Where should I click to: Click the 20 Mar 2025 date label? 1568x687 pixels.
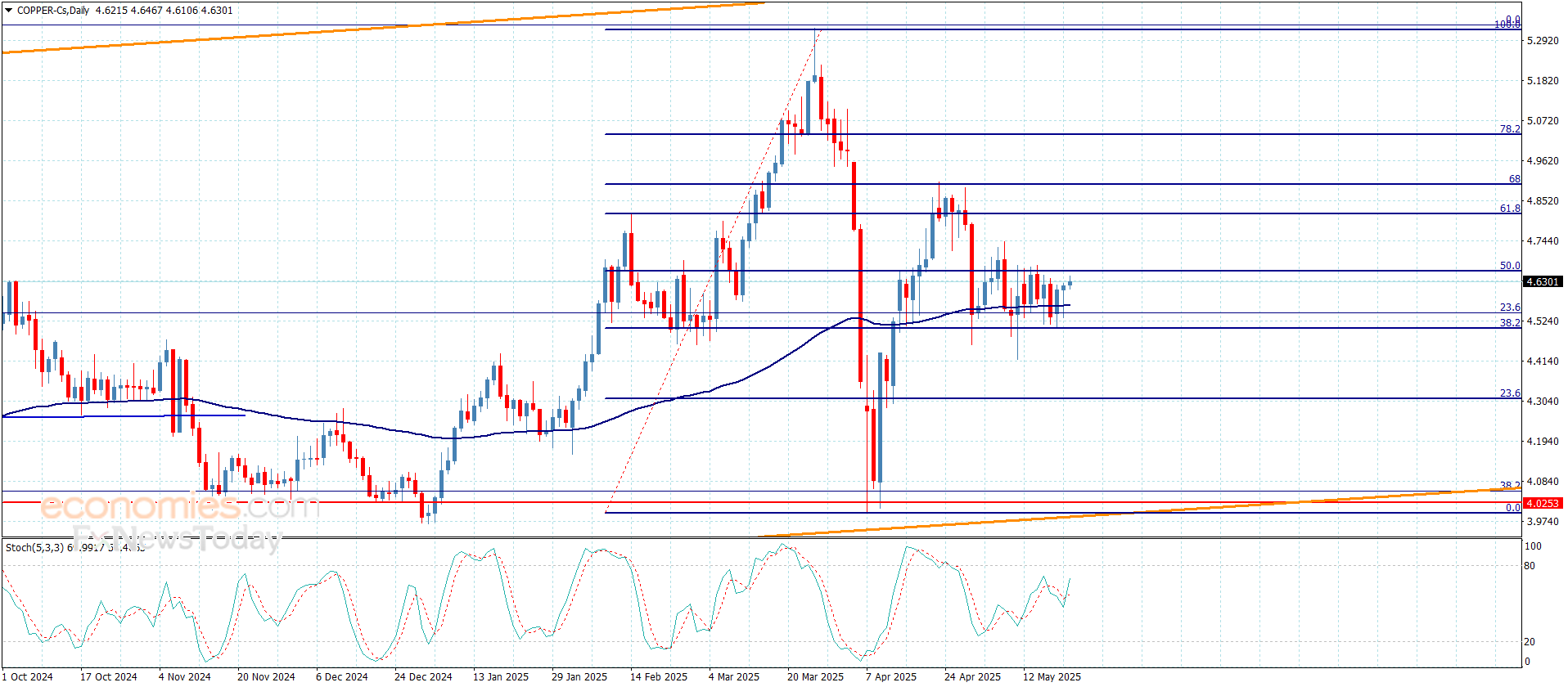[814, 676]
